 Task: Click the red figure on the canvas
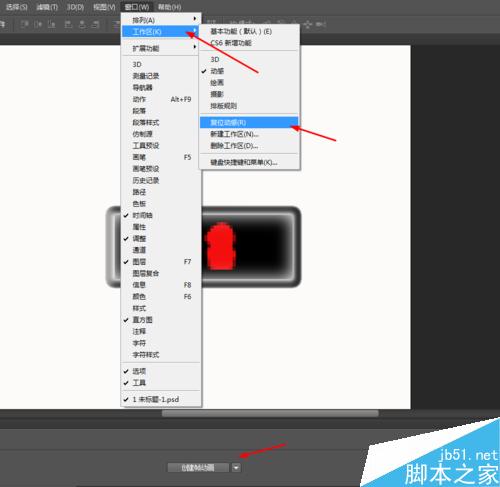pos(221,246)
